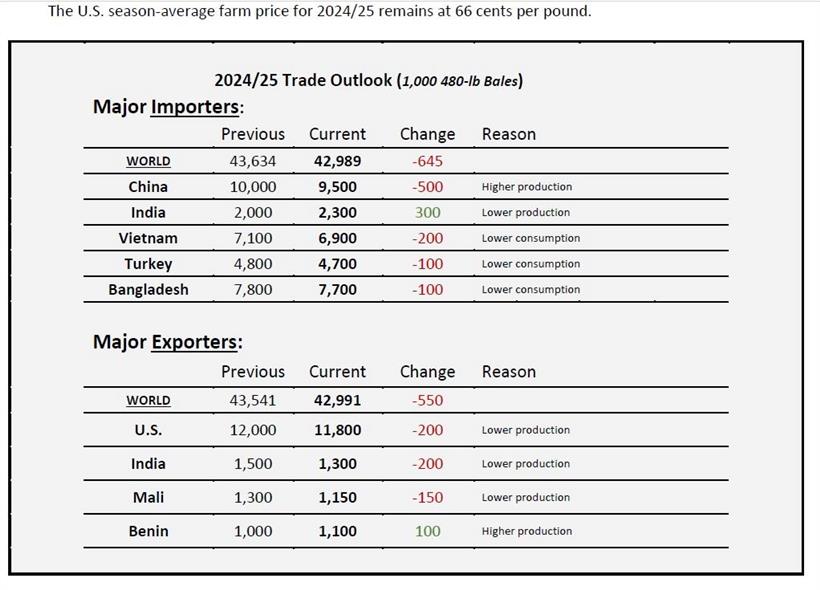The image size is (820, 590).
Task: Click the Mali row label
Action: (148, 497)
